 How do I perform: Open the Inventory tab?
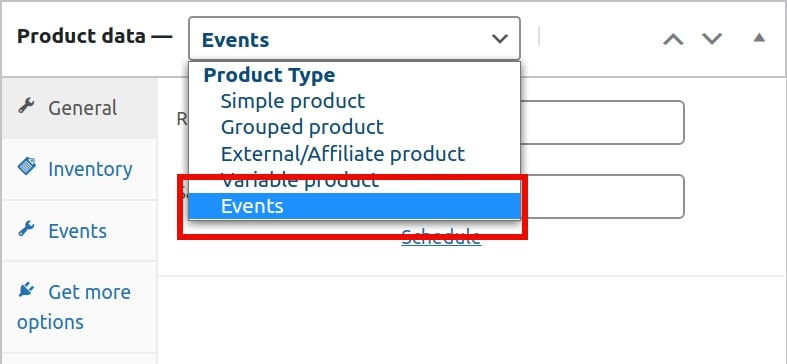[79, 169]
